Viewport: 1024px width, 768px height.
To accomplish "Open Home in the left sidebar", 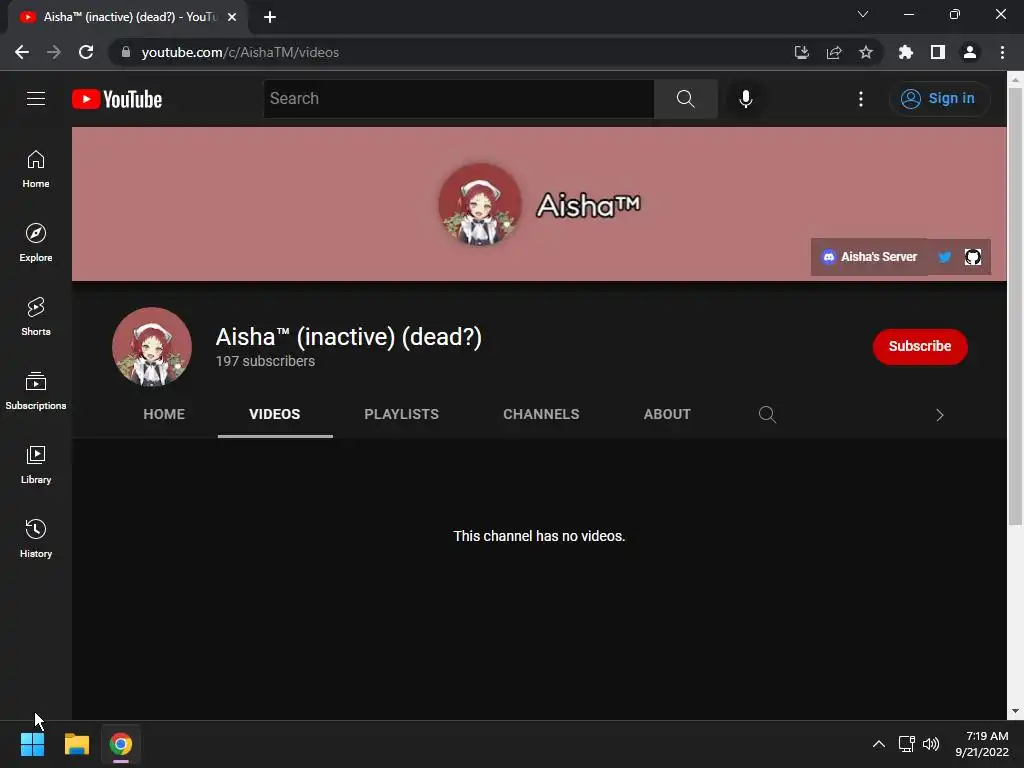I will pos(36,169).
